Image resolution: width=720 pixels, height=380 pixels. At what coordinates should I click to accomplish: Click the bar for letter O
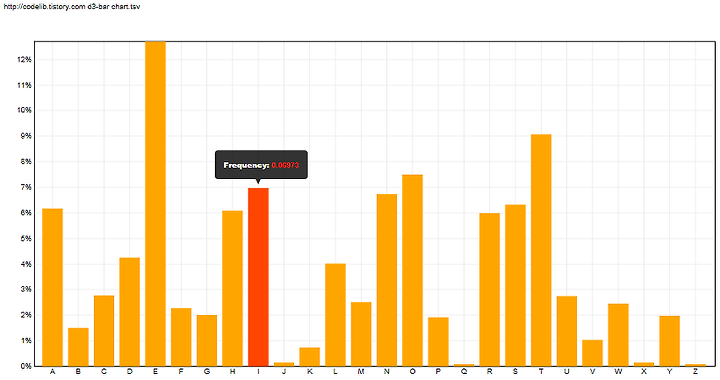click(x=412, y=270)
